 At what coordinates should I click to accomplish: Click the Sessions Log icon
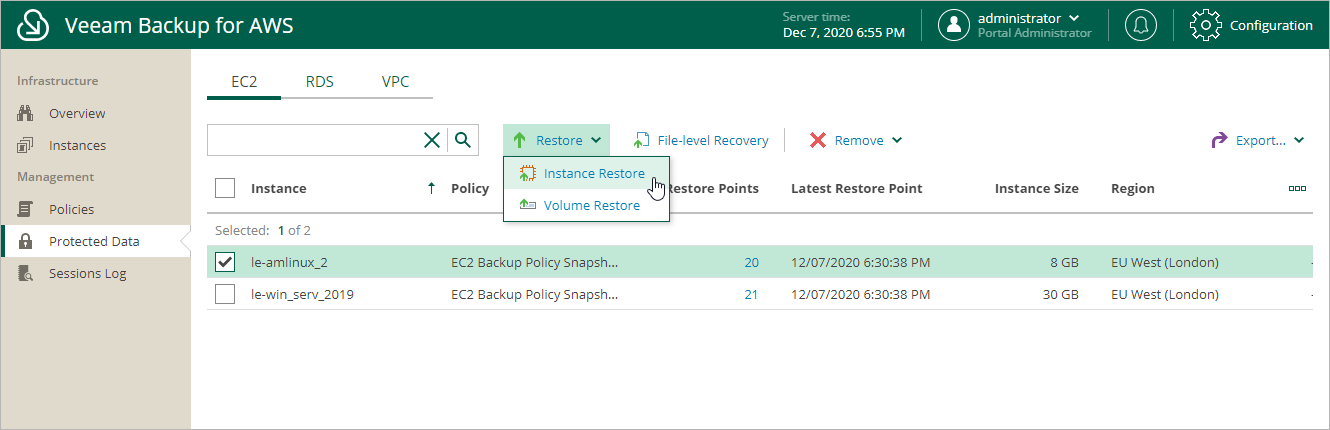pos(26,273)
